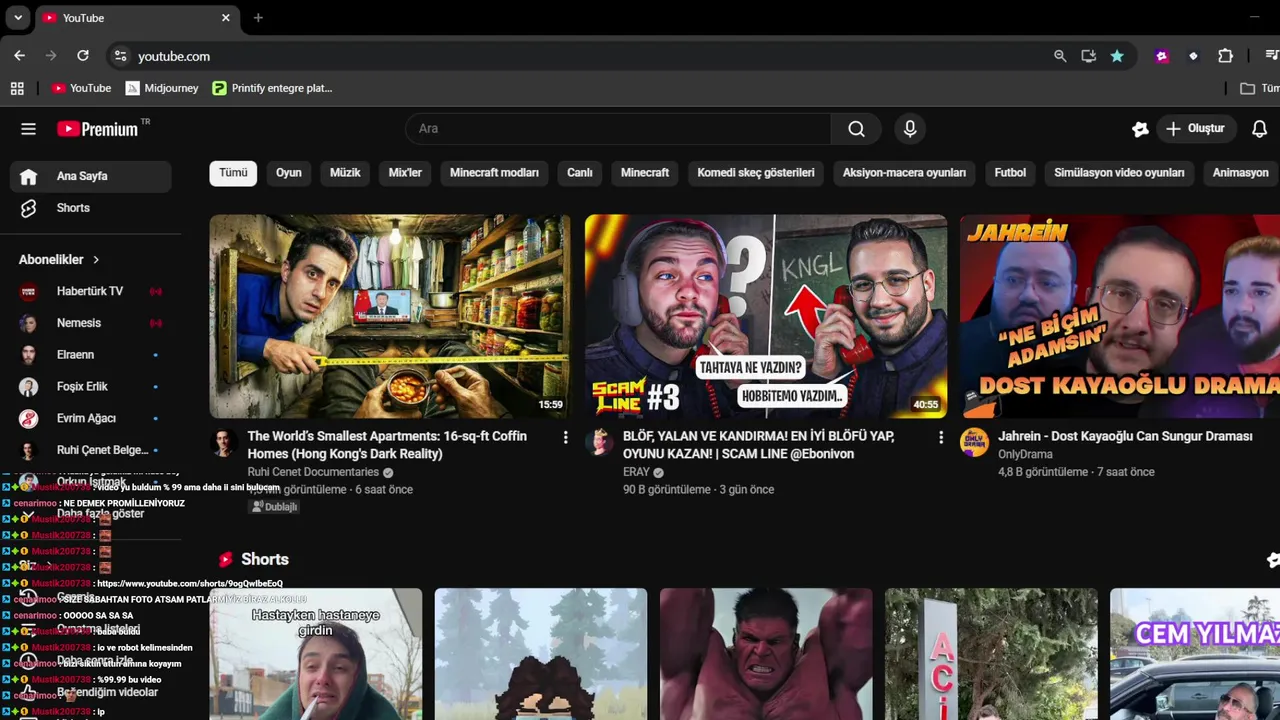Select the Canlı filter chip
Viewport: 1280px width, 720px height.
coord(580,173)
